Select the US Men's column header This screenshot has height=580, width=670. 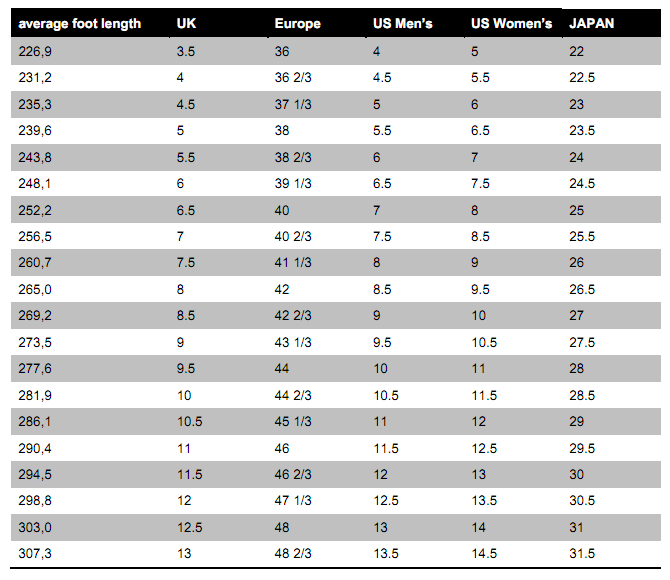[x=403, y=23]
